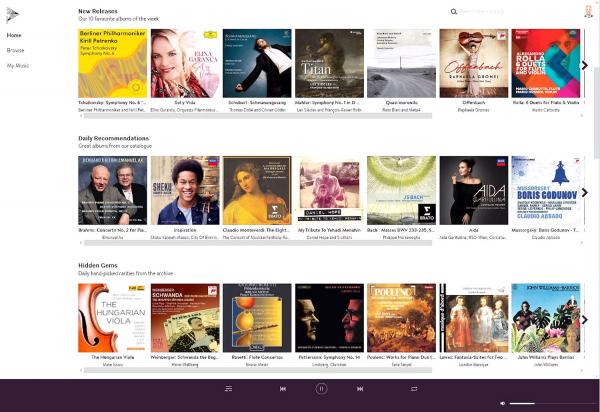Image resolution: width=600 pixels, height=412 pixels.
Task: Click 'Raphaela Gromes' artist name
Action: point(474,110)
